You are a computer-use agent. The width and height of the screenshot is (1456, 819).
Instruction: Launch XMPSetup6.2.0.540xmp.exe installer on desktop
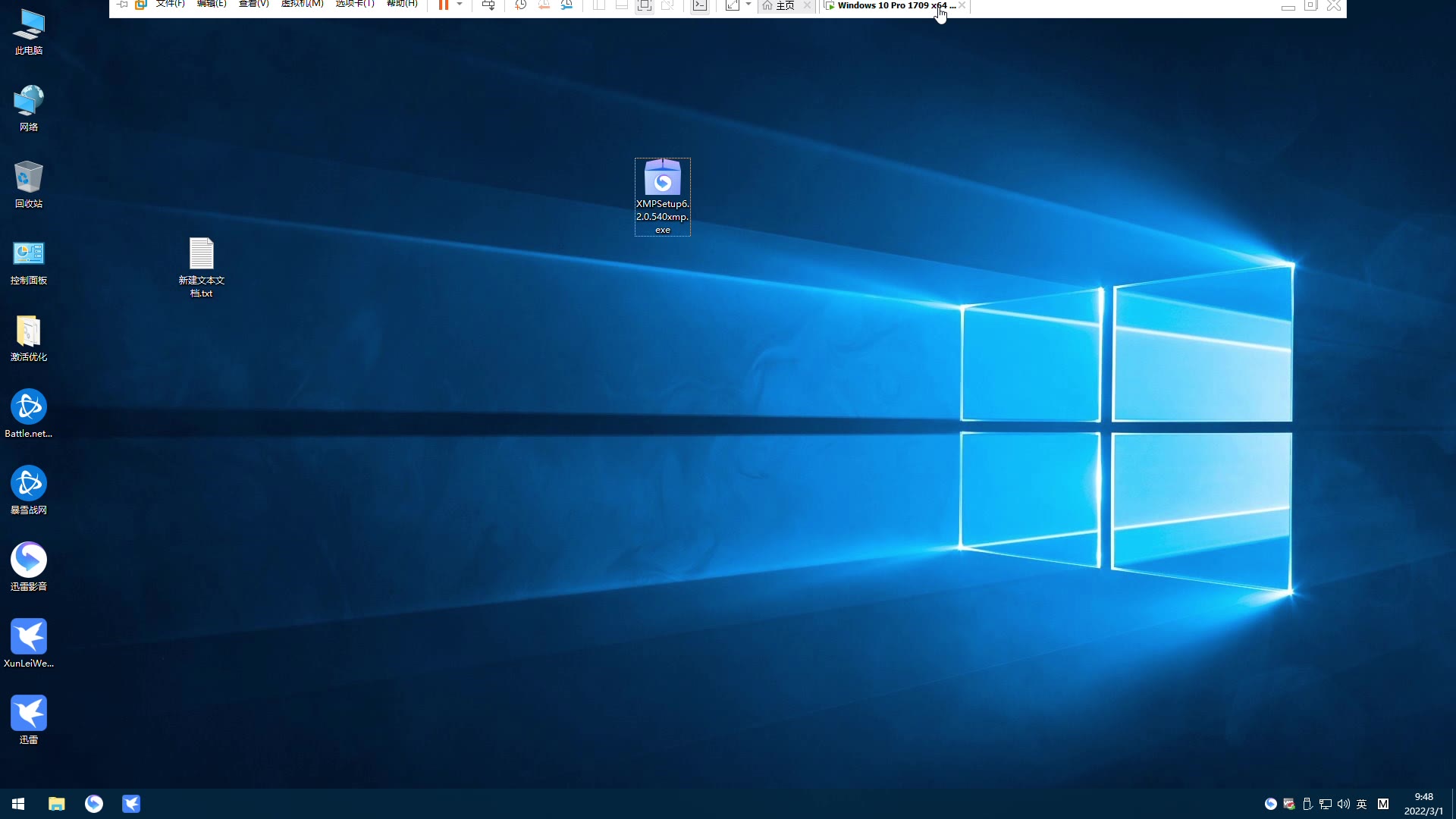pos(662,182)
